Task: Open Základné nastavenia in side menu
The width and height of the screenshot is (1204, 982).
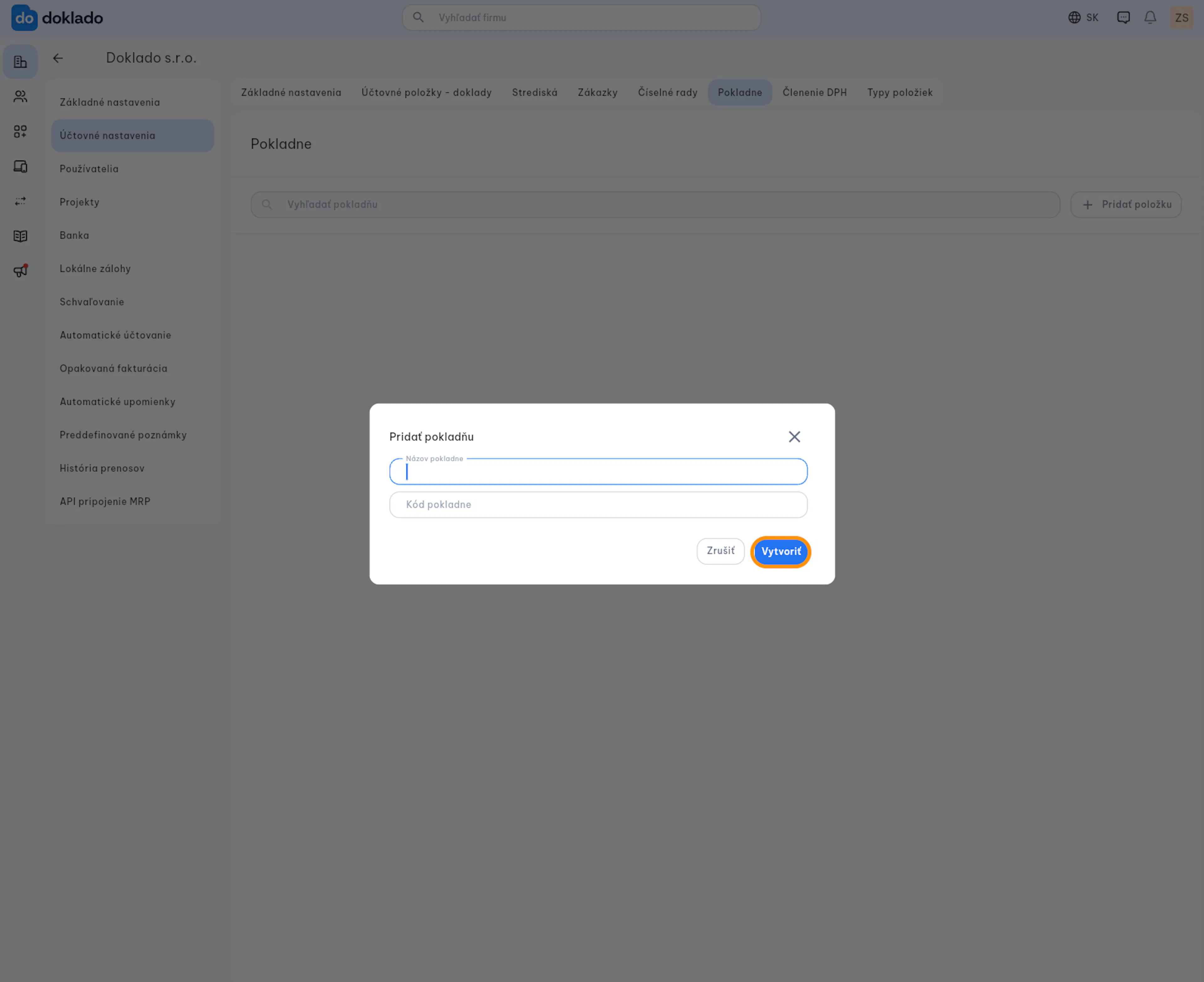Action: click(x=132, y=102)
